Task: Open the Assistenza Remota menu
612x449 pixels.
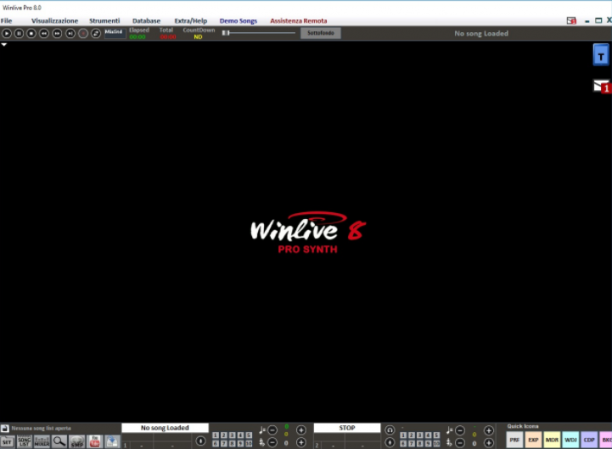Action: (x=299, y=21)
